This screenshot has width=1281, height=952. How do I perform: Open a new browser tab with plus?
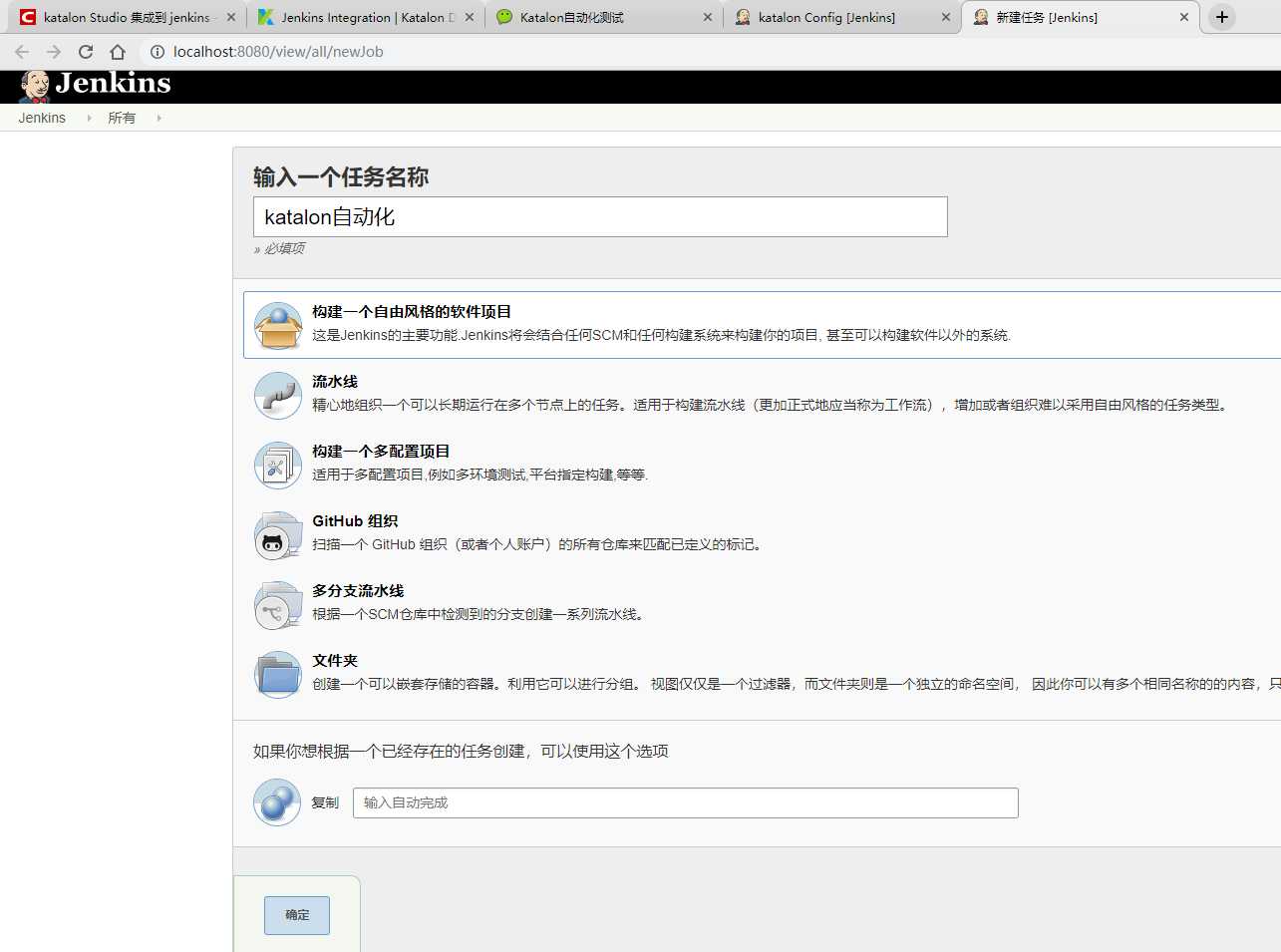click(x=1222, y=17)
